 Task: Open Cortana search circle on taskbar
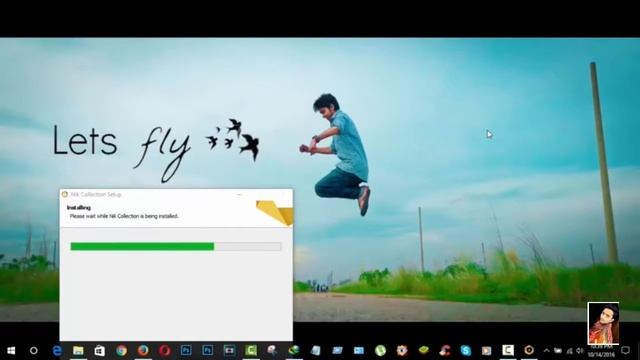(33, 351)
